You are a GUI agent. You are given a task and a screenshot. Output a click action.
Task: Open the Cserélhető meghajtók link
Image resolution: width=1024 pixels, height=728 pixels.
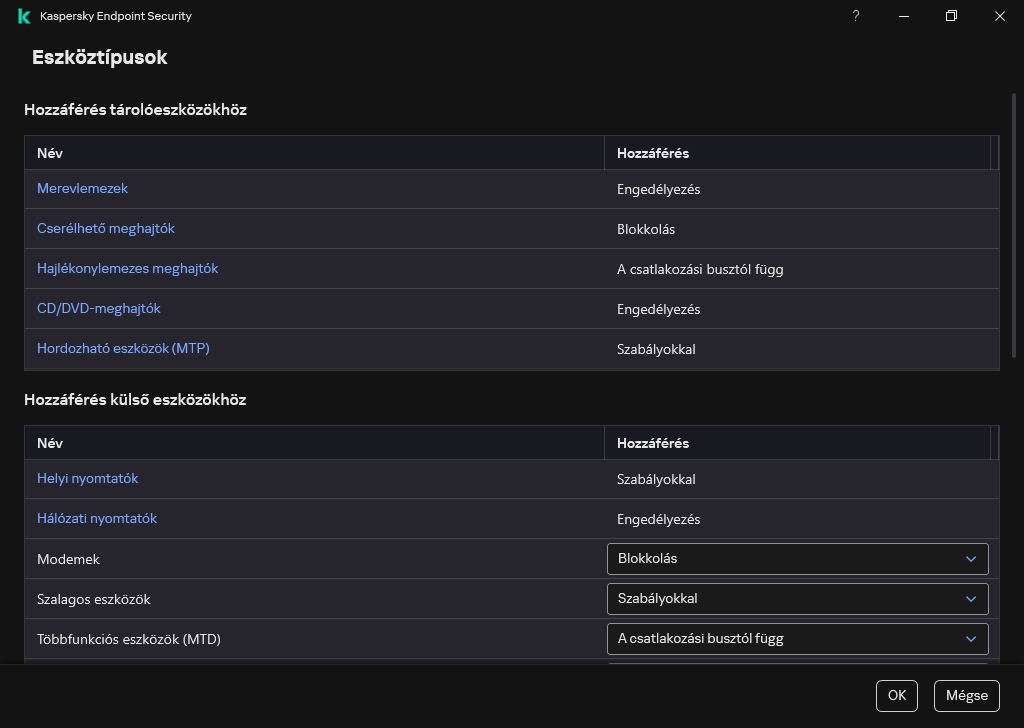coord(106,229)
